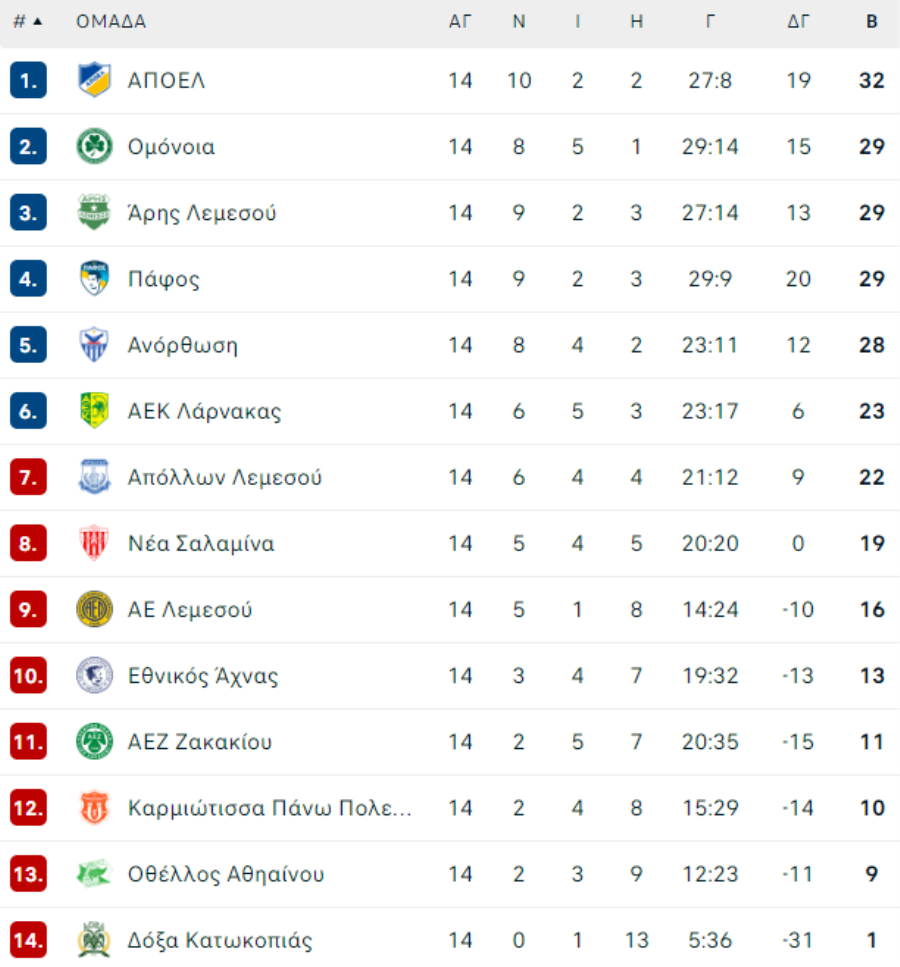Click the ΑΠΟΕΛ club crest
Image resolution: width=900 pixels, height=967 pixels.
[94, 80]
